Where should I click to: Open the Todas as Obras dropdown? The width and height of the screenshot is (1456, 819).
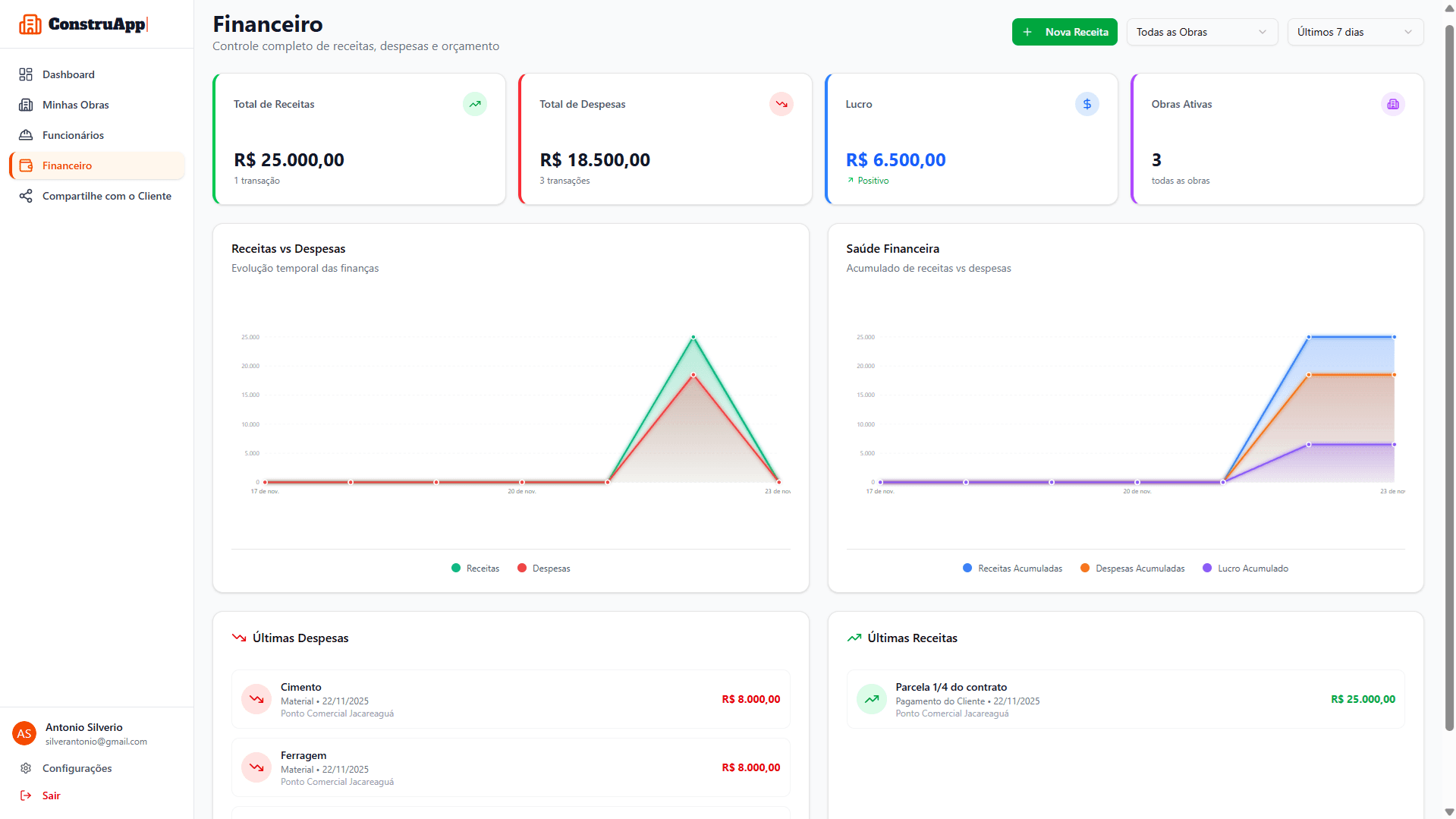pyautogui.click(x=1202, y=32)
